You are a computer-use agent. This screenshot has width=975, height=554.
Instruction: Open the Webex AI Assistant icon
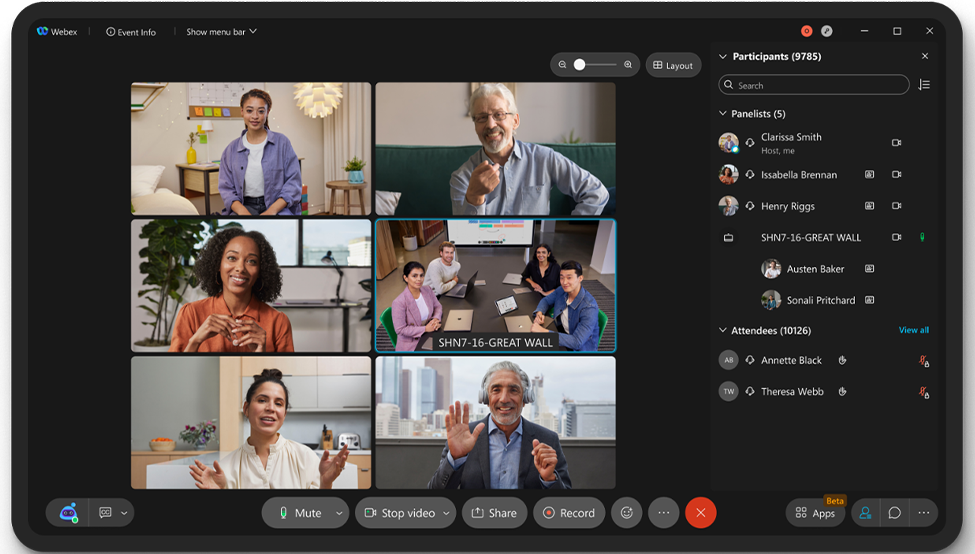click(x=68, y=513)
